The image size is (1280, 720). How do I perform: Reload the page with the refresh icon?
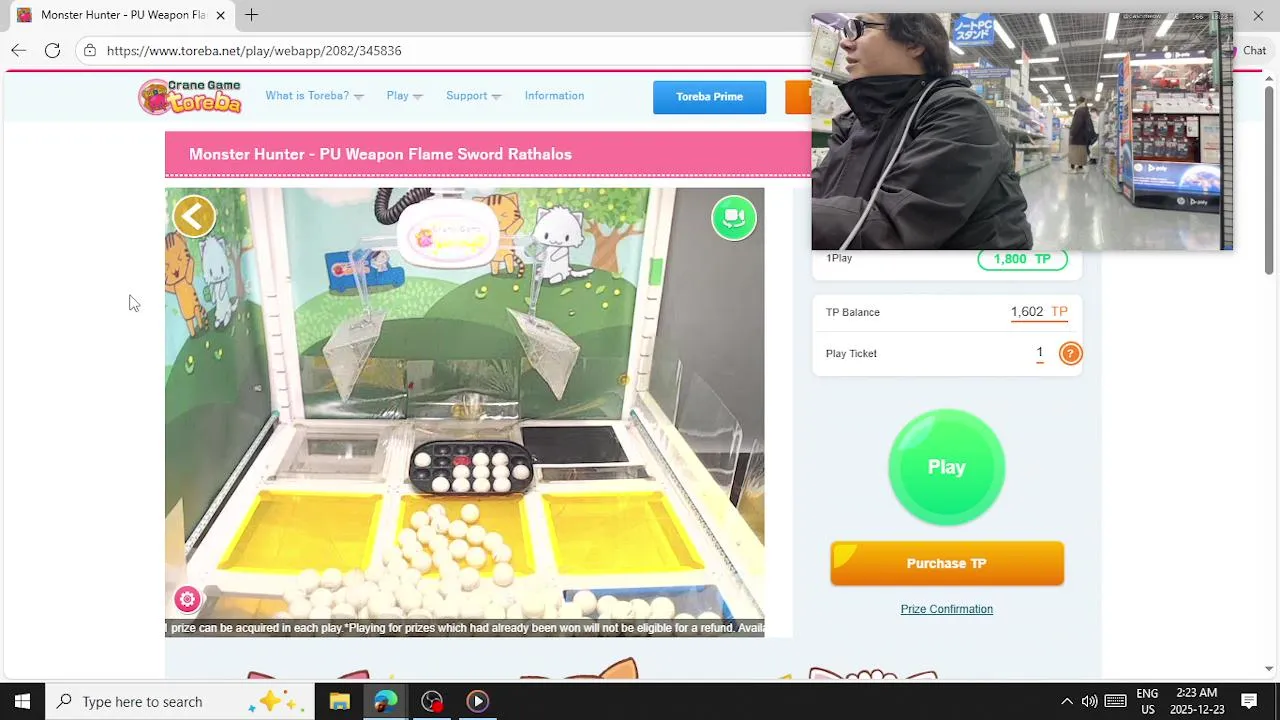click(52, 50)
